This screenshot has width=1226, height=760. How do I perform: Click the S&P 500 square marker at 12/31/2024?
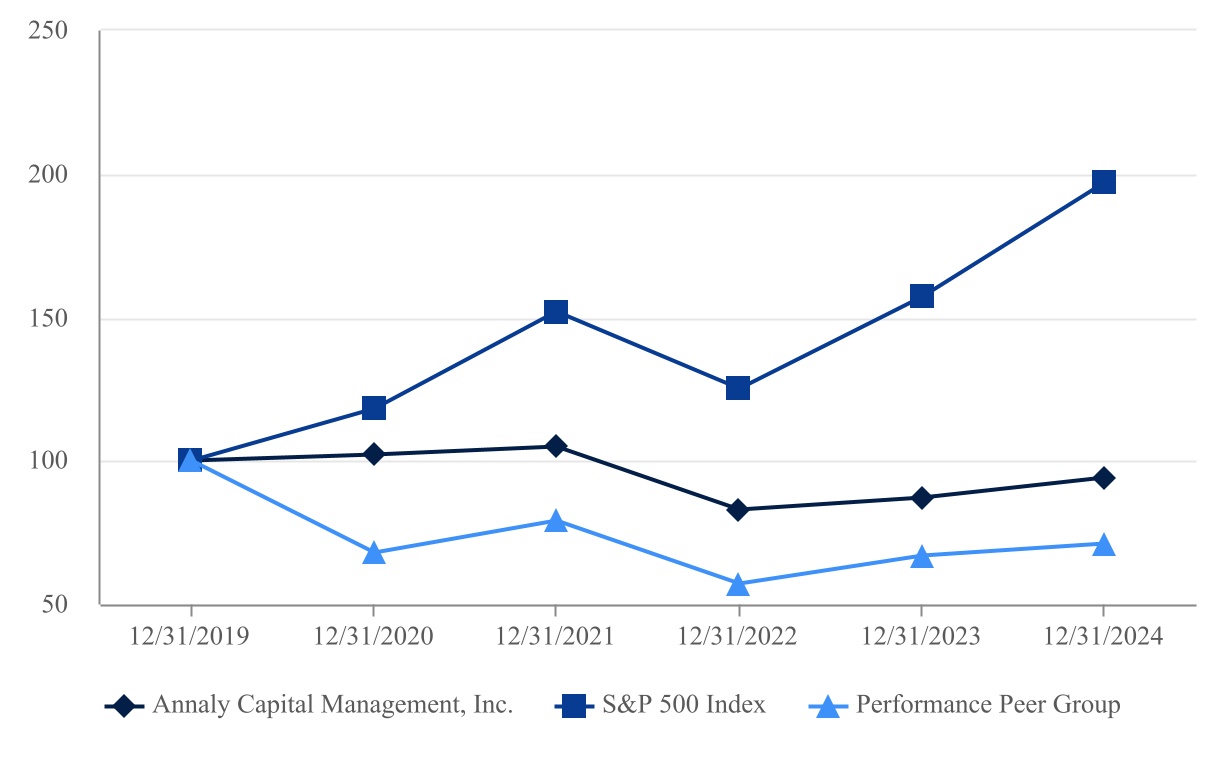1103,182
